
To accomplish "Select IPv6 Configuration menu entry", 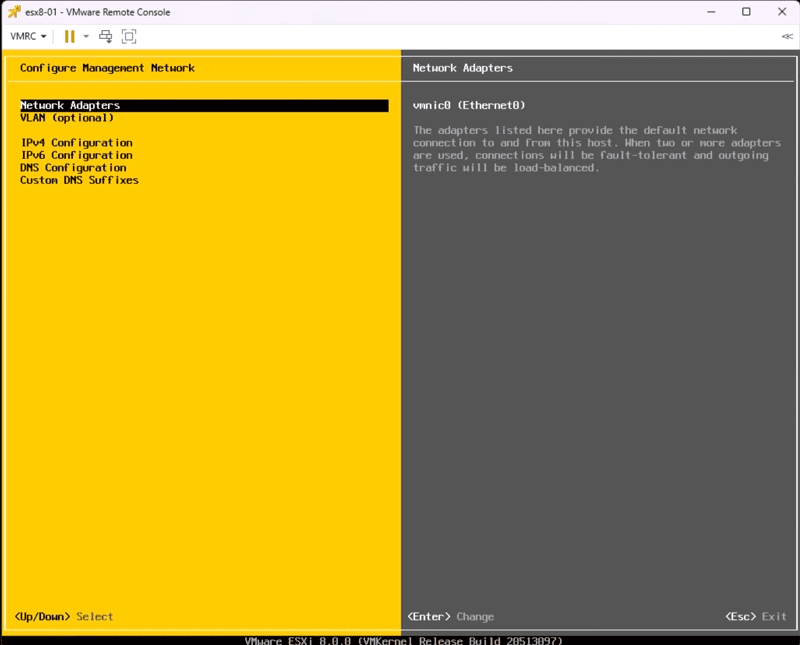I will pyautogui.click(x=77, y=155).
